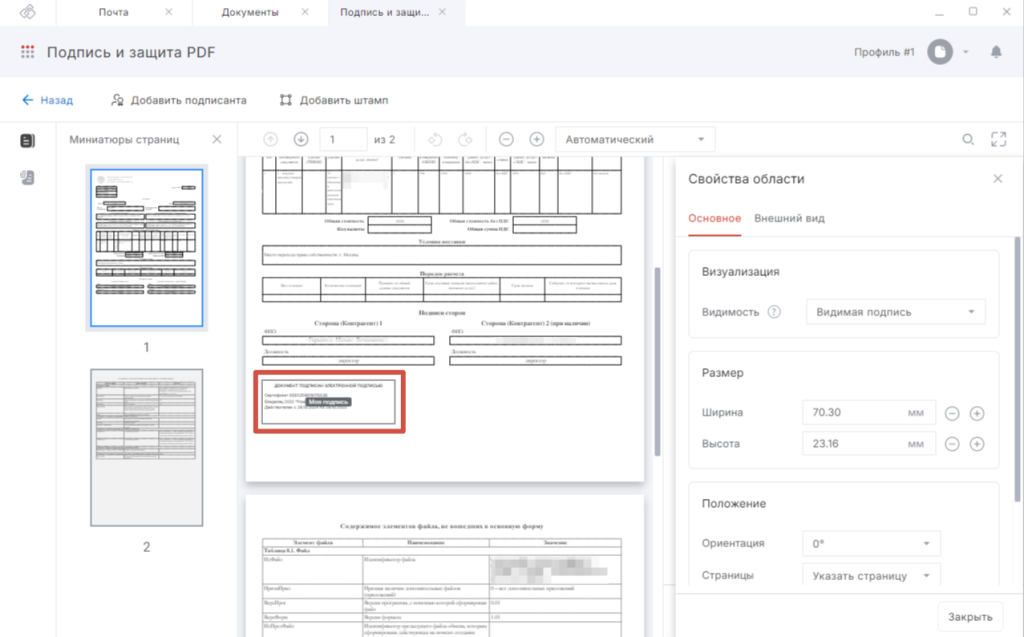Click the properties panel scrollbar
The image size is (1024, 637).
pos(1017,369)
